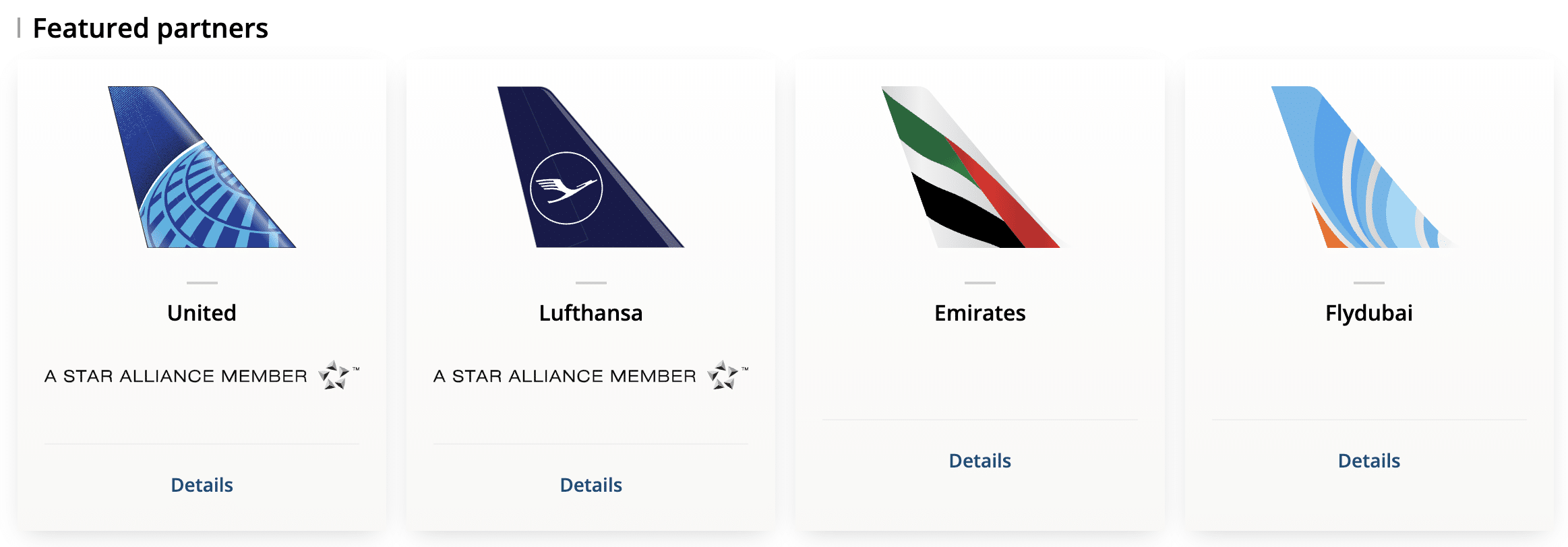Click the Star Alliance star icon on Lufthansa's card
This screenshot has height=547, width=1568.
(723, 375)
